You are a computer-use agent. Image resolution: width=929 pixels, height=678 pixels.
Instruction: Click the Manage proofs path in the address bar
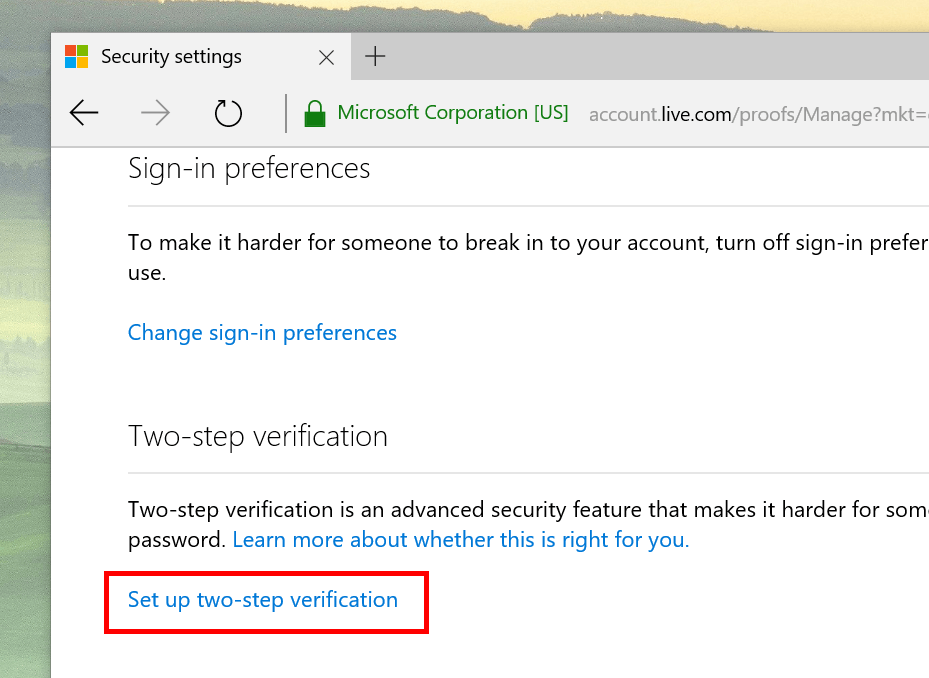tap(830, 114)
